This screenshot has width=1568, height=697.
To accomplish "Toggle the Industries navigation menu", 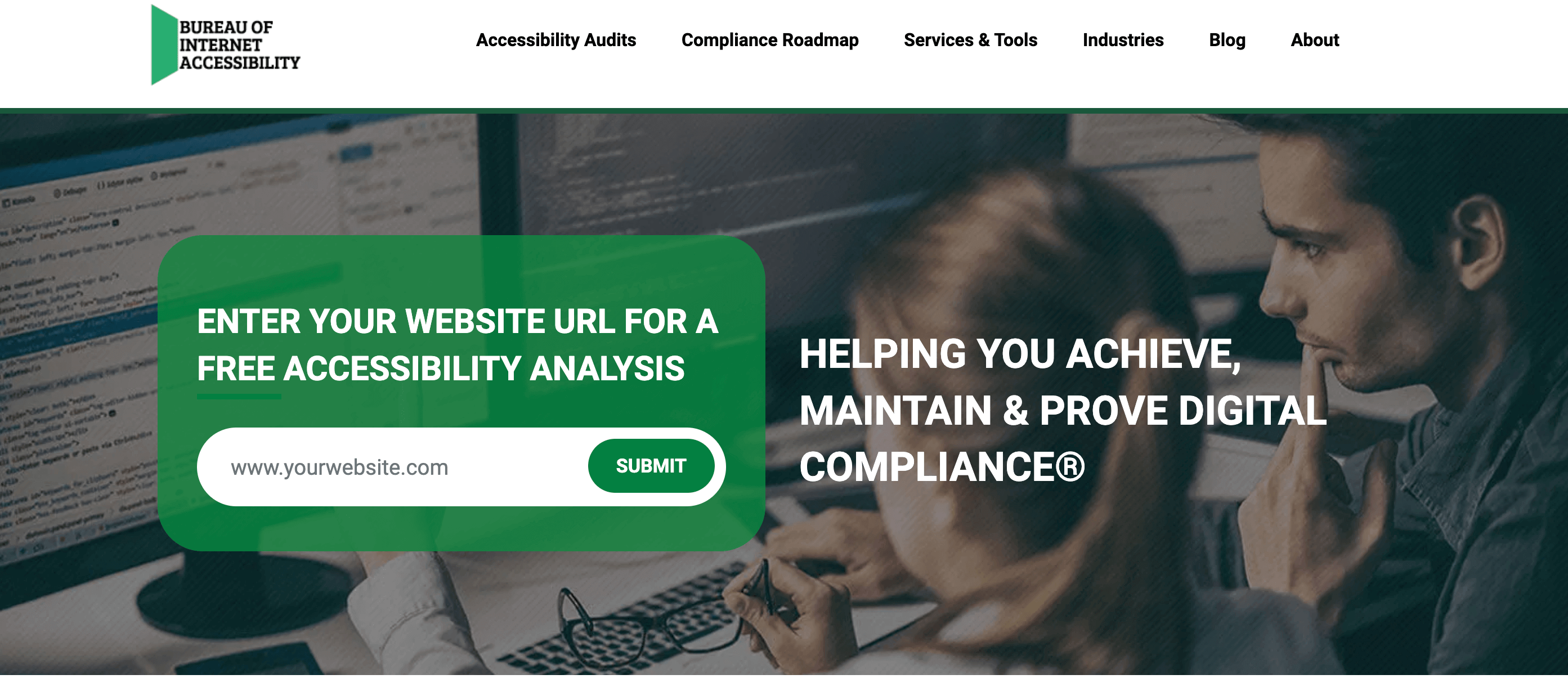I will click(x=1123, y=40).
